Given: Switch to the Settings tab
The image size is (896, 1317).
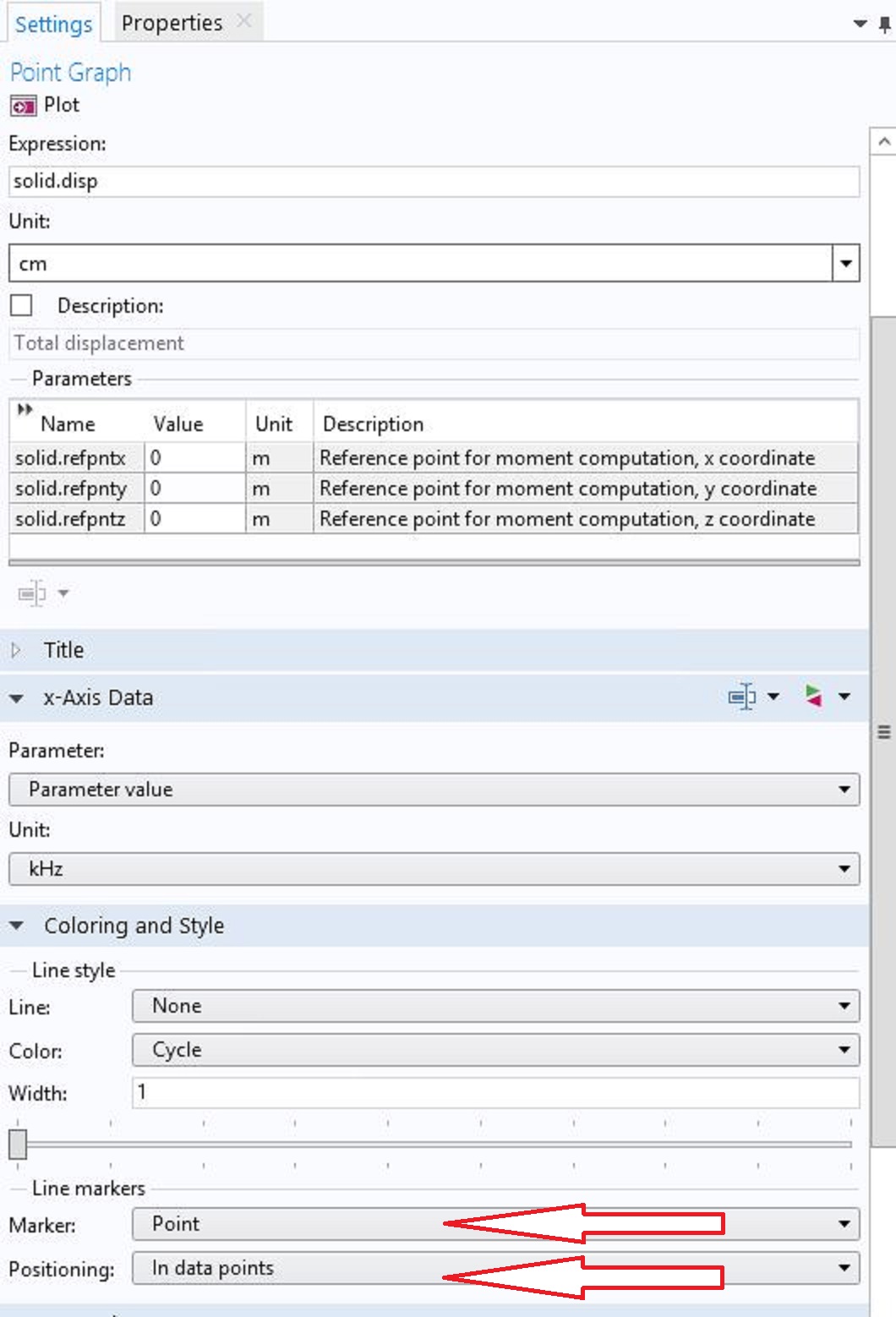Looking at the screenshot, I should 53,24.
